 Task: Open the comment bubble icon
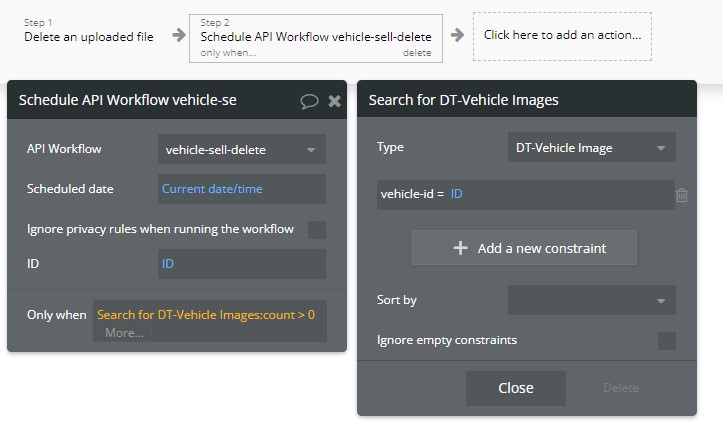point(309,100)
